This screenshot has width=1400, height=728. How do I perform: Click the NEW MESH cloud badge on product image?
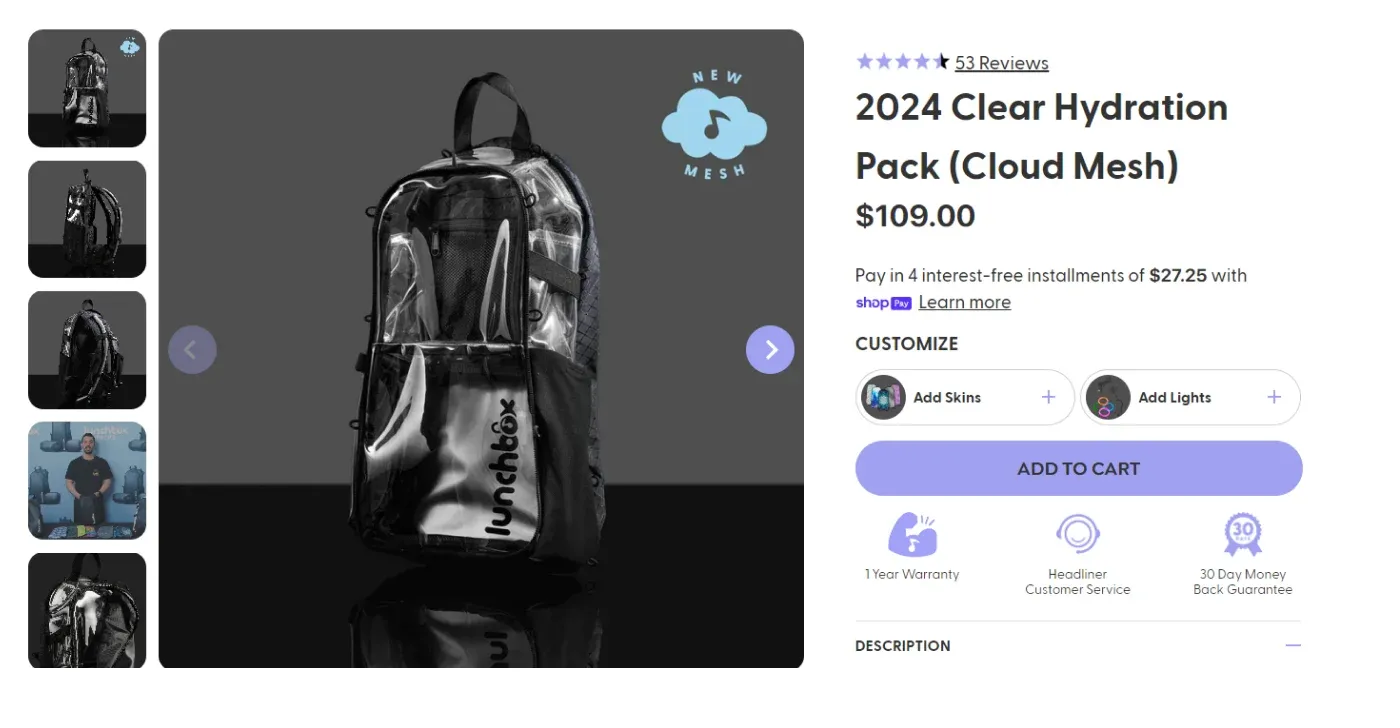click(714, 122)
